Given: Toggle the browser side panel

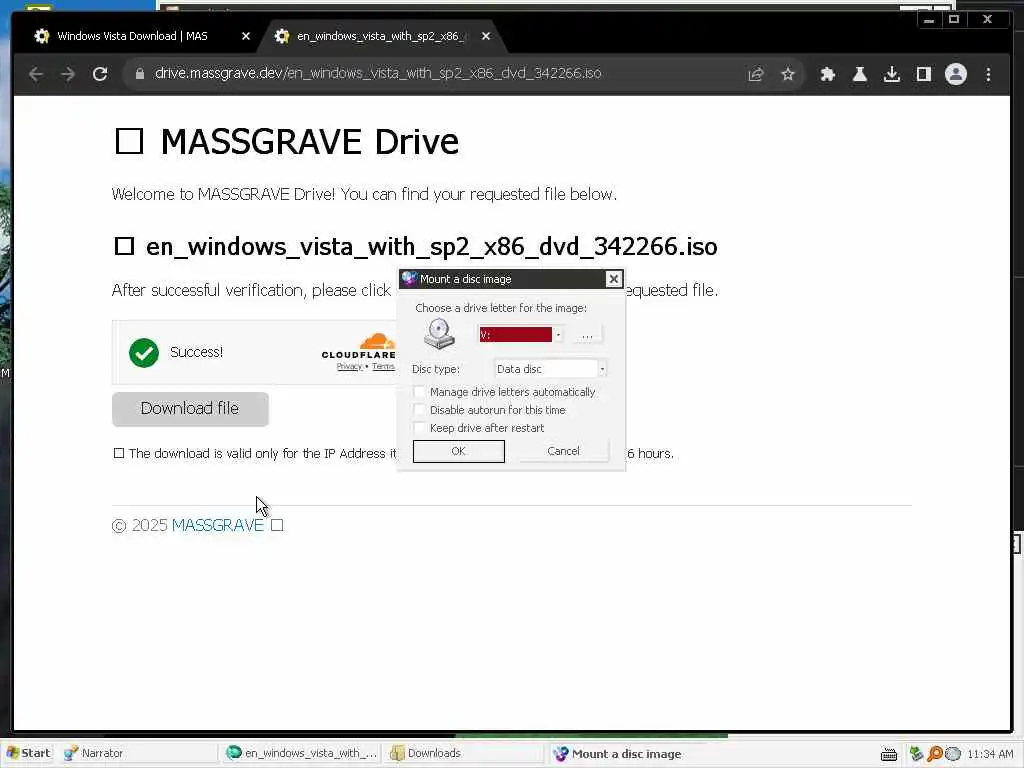Looking at the screenshot, I should (923, 74).
